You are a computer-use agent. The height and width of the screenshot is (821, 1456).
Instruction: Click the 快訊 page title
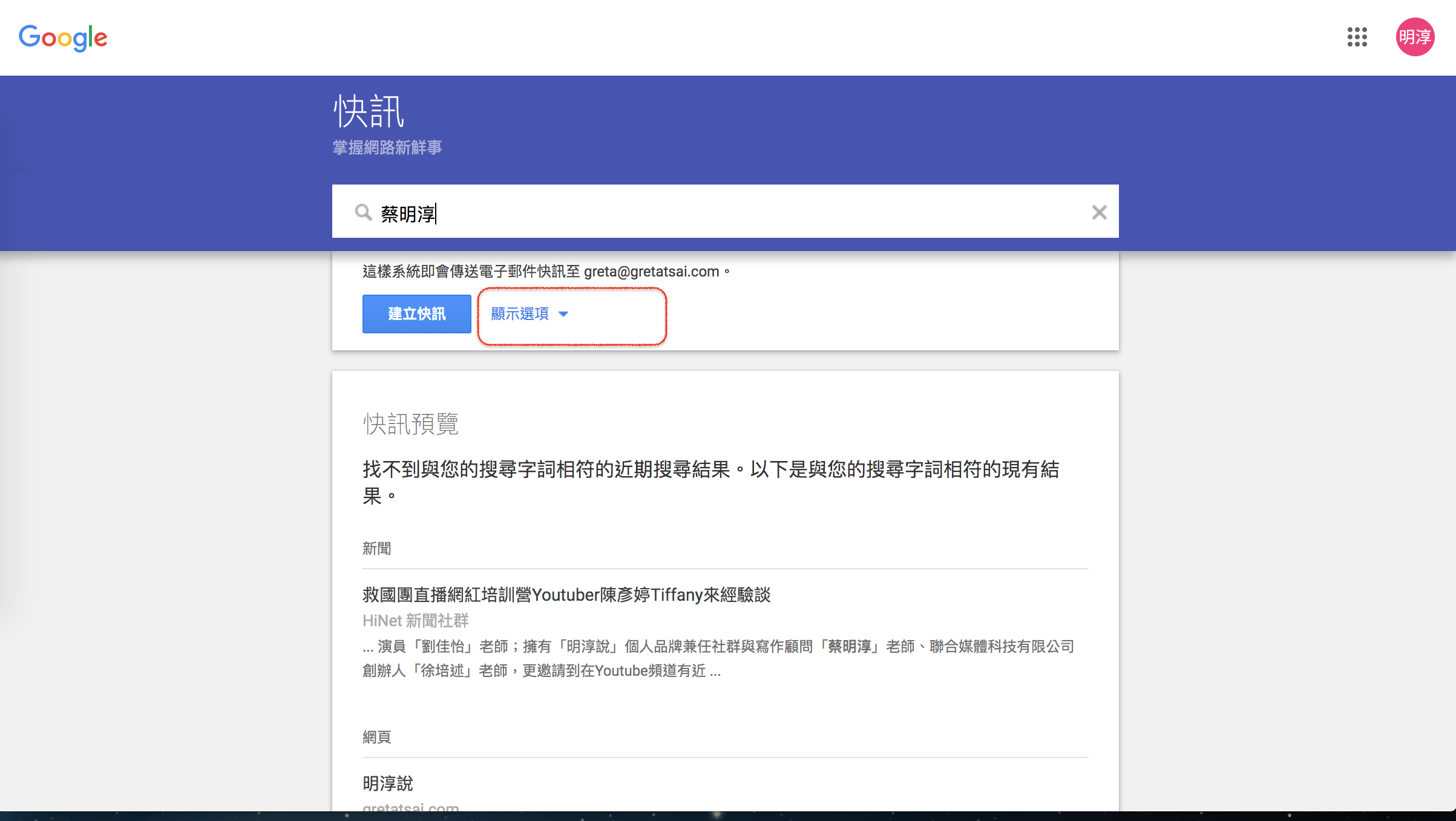point(369,112)
